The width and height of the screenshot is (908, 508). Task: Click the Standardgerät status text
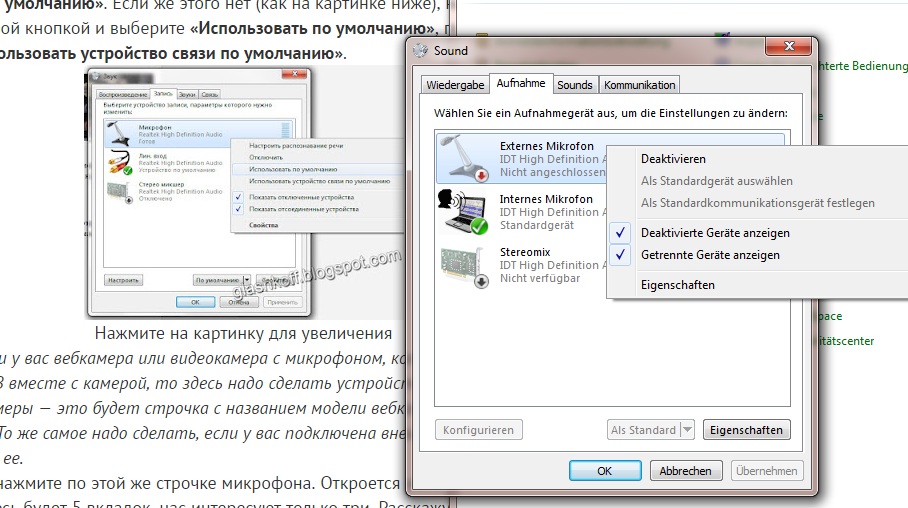(x=537, y=225)
